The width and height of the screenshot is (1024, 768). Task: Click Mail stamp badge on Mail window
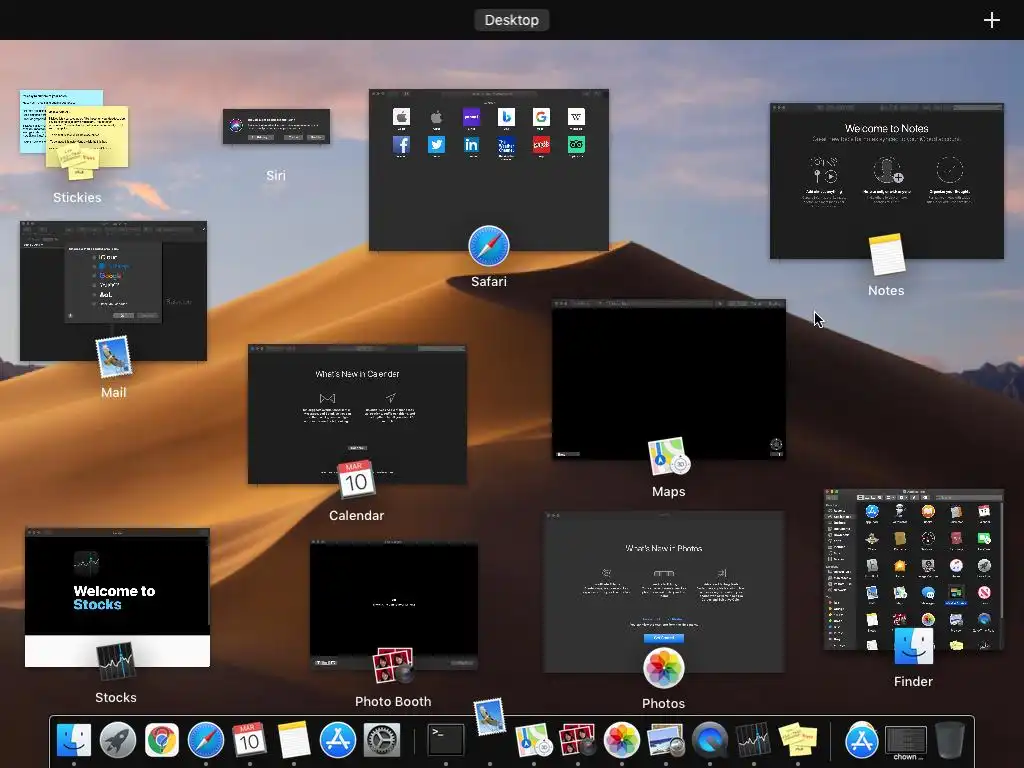114,357
